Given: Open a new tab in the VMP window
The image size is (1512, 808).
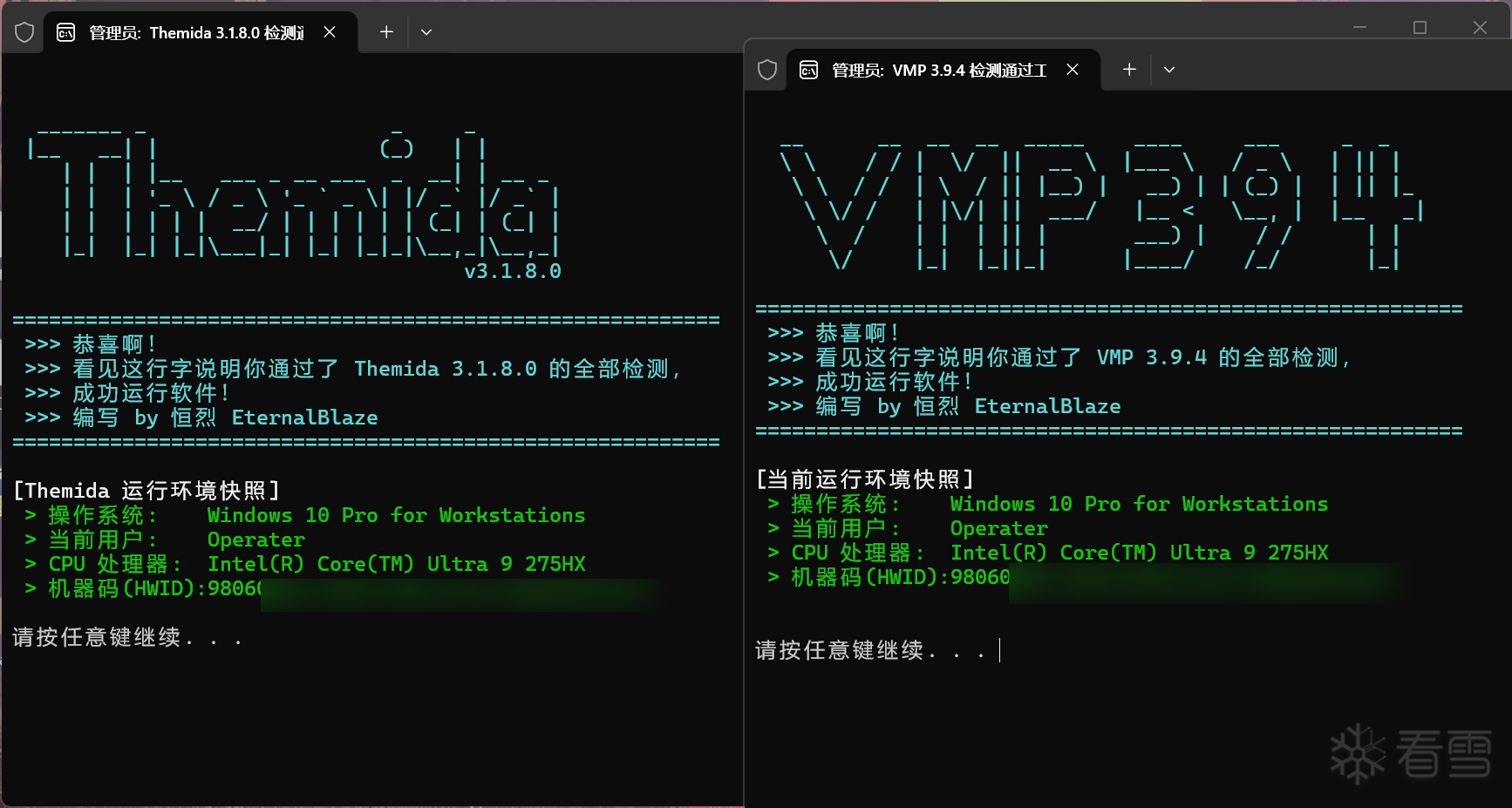Looking at the screenshot, I should 1129,70.
